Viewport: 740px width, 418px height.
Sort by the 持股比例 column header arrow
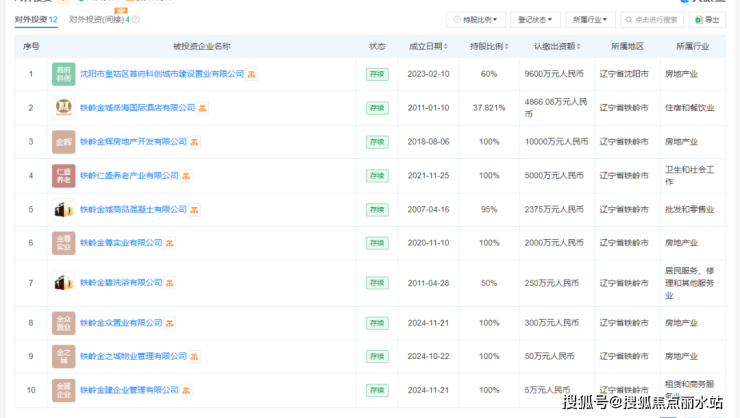[508, 47]
